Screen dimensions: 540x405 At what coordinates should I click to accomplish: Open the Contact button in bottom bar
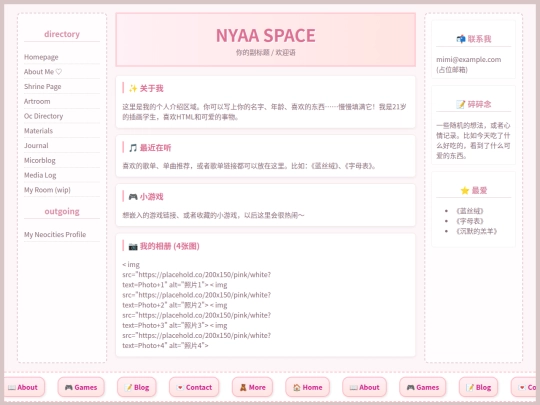pyautogui.click(x=194, y=387)
